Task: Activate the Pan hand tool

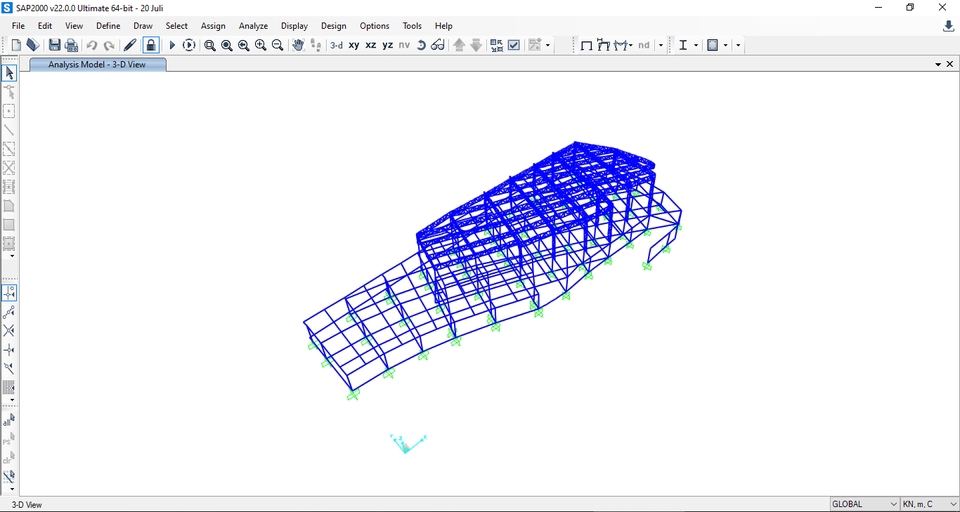Action: pyautogui.click(x=298, y=45)
